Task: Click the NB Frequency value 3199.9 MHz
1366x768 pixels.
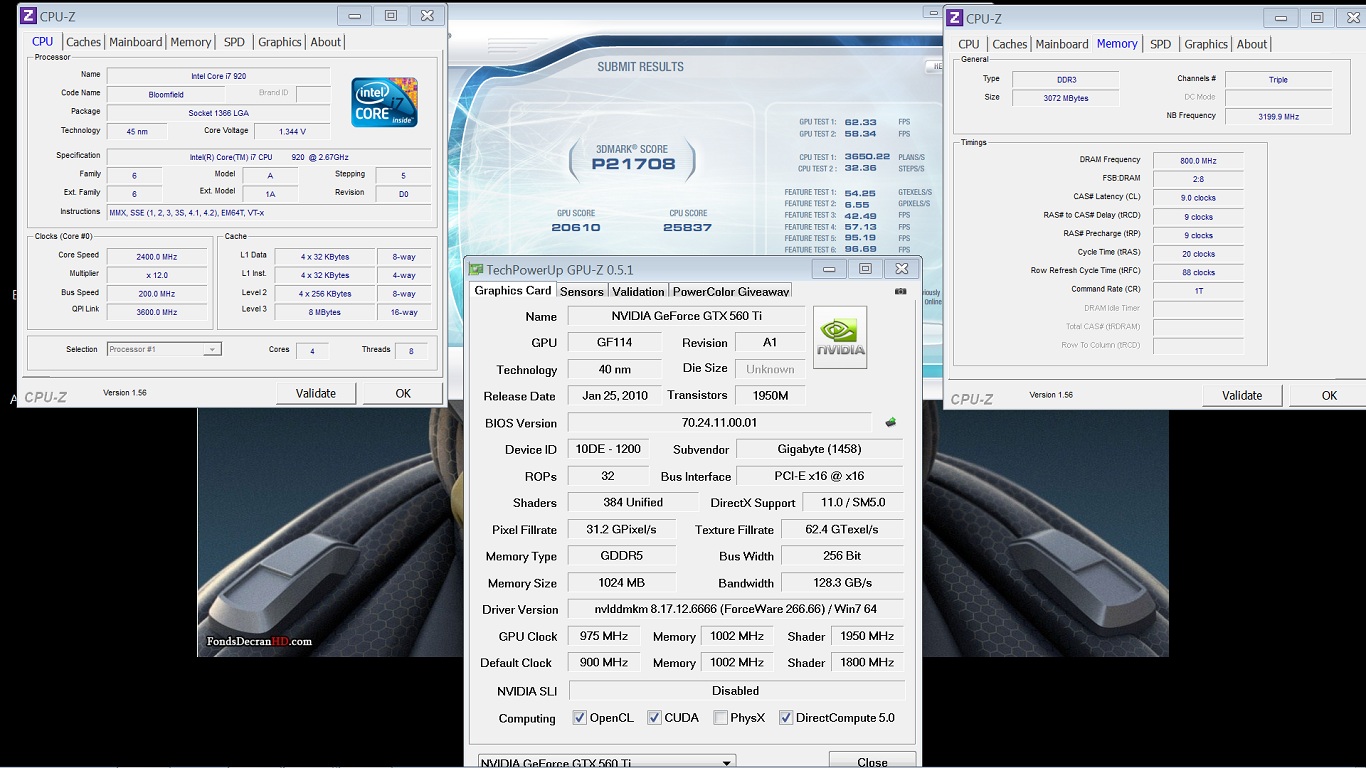Action: click(x=1278, y=116)
